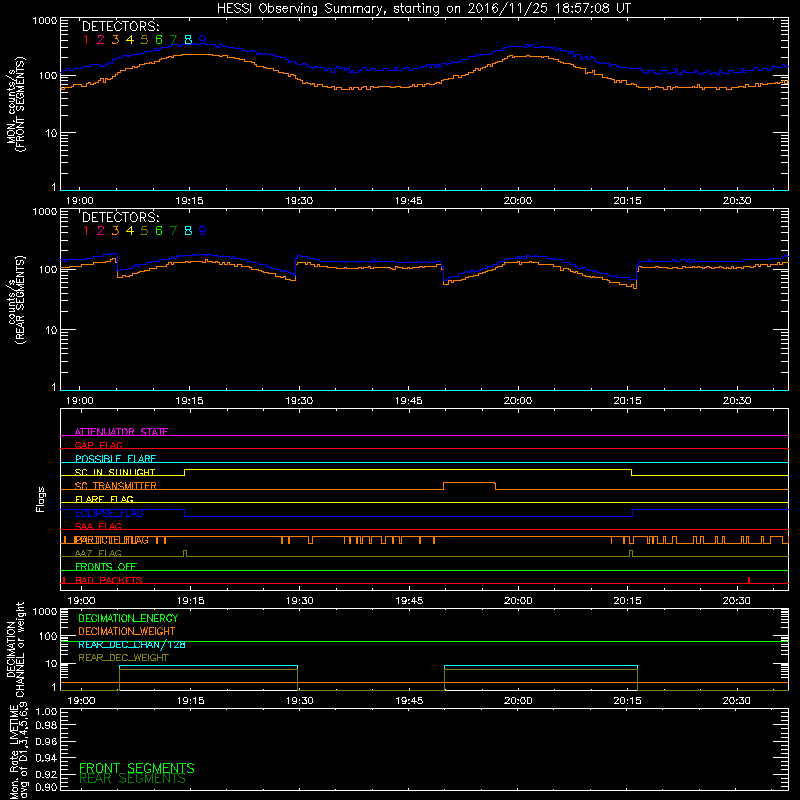Click the REAR_DEC_CHAN/128 legend entry
Viewport: 800px width, 800px height.
[132, 645]
